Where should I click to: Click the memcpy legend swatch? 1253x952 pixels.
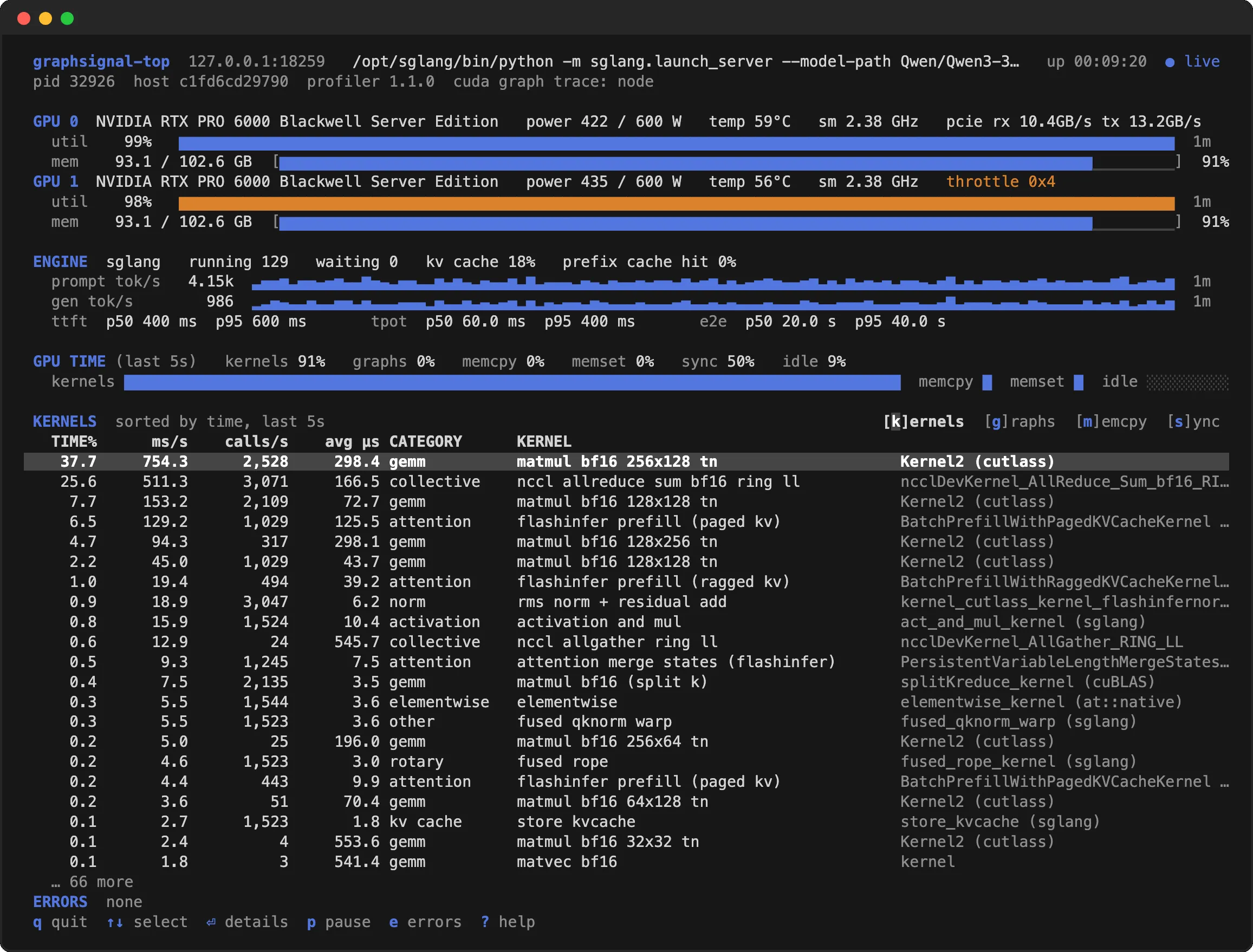pyautogui.click(x=987, y=382)
